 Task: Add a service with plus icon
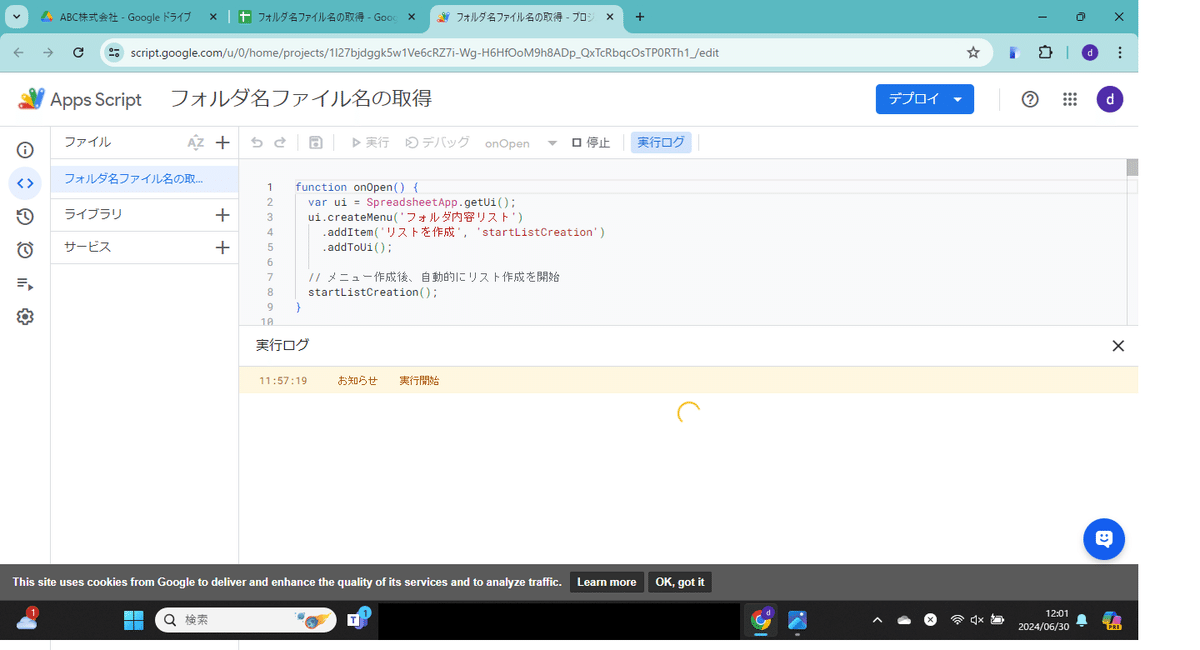click(222, 247)
